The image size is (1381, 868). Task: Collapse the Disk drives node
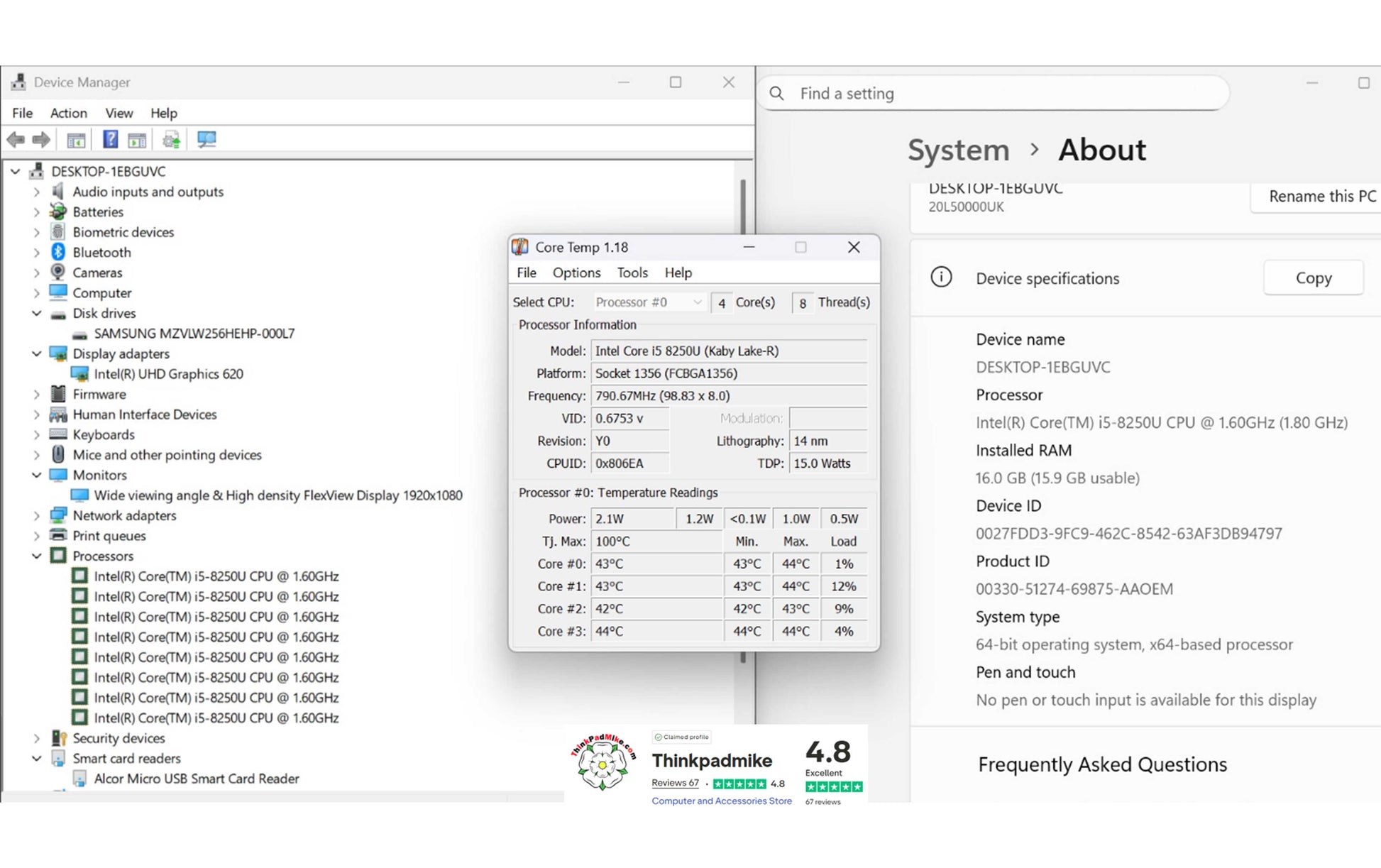click(37, 313)
